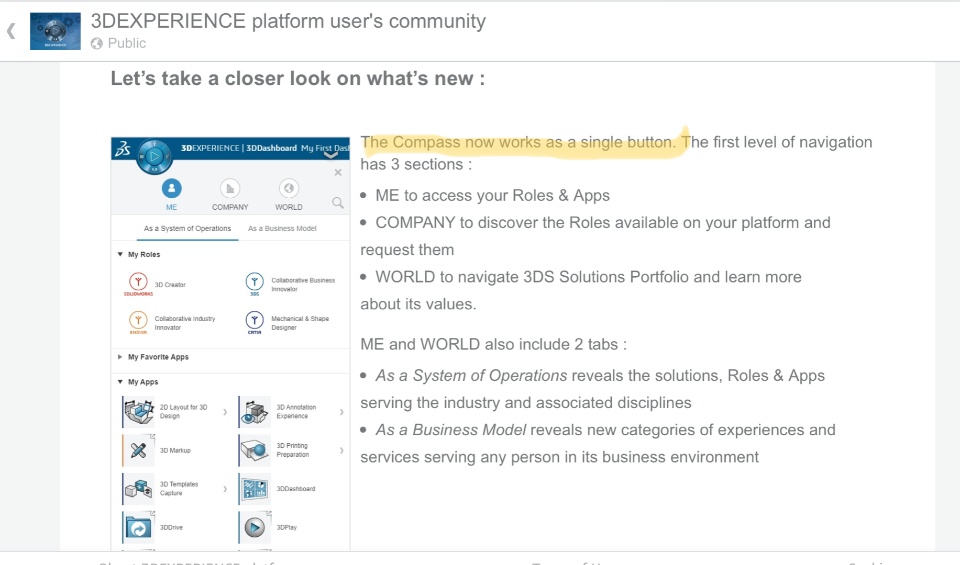960x565 pixels.
Task: Open 3DEXPERIENCE platform user's community title
Action: (288, 21)
